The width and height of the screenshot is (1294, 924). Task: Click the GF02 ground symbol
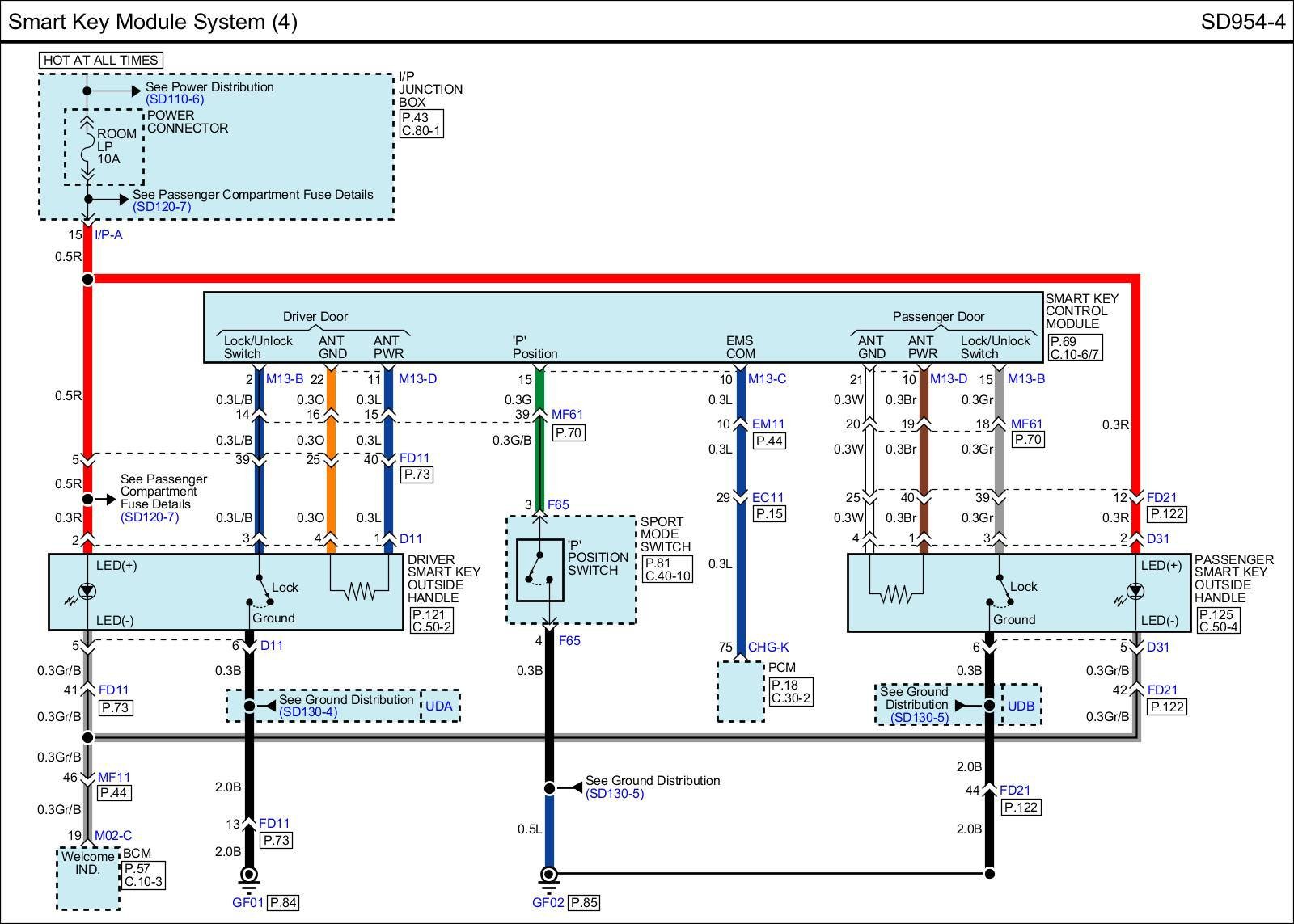(549, 875)
